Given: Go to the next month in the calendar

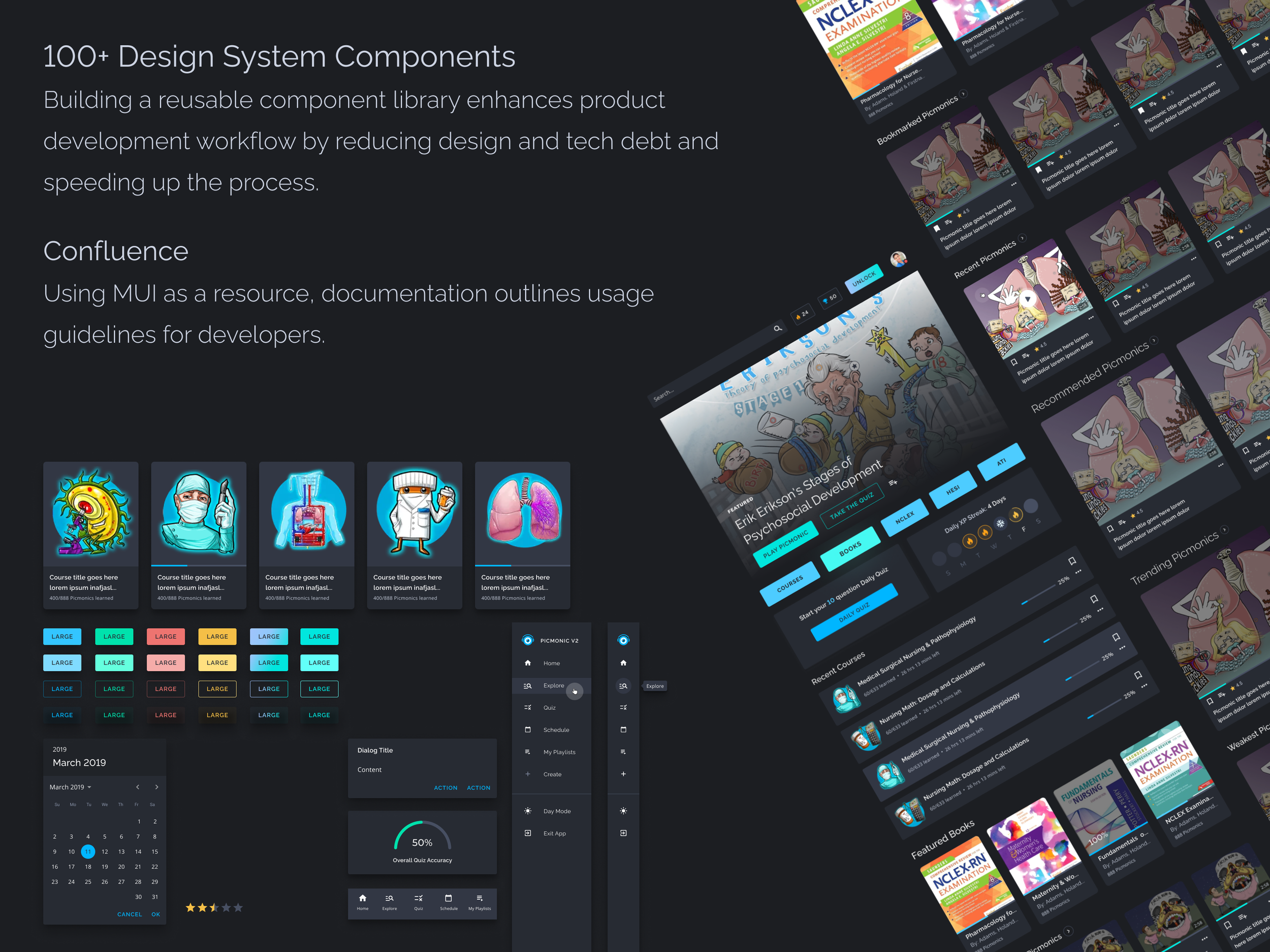Looking at the screenshot, I should [x=156, y=787].
